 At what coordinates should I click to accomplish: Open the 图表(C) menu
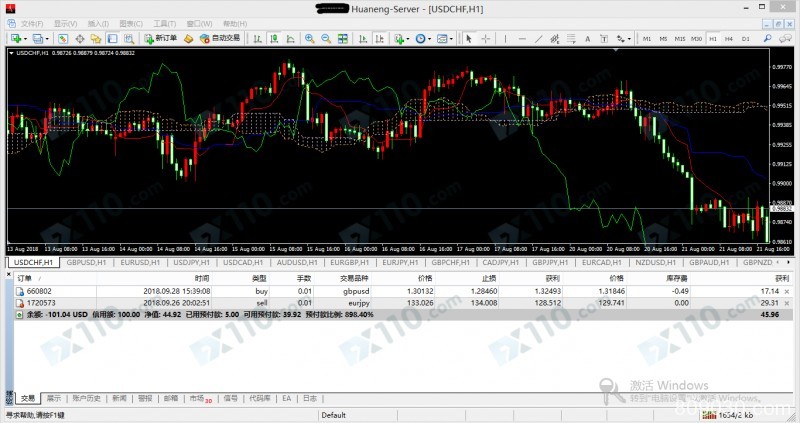pyautogui.click(x=131, y=24)
